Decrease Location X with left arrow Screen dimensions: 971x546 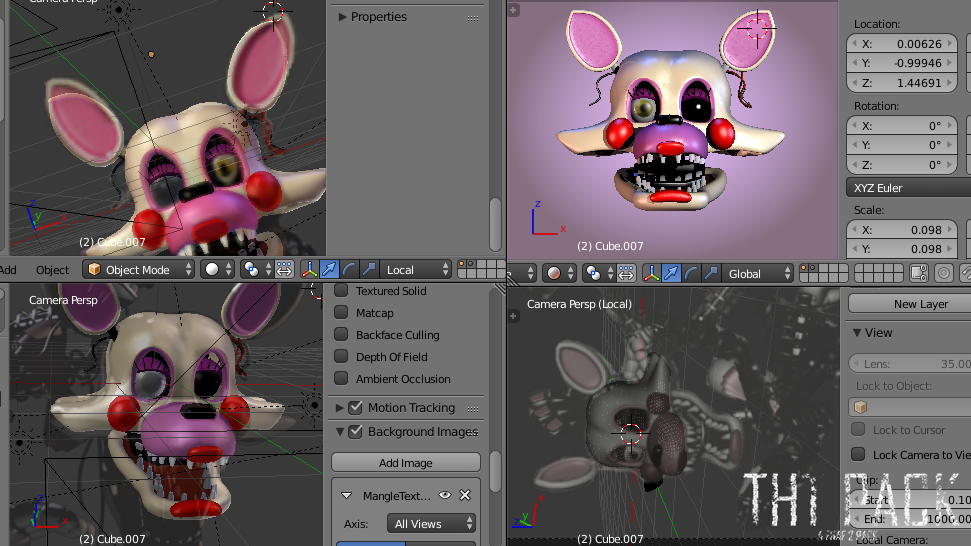[855, 44]
